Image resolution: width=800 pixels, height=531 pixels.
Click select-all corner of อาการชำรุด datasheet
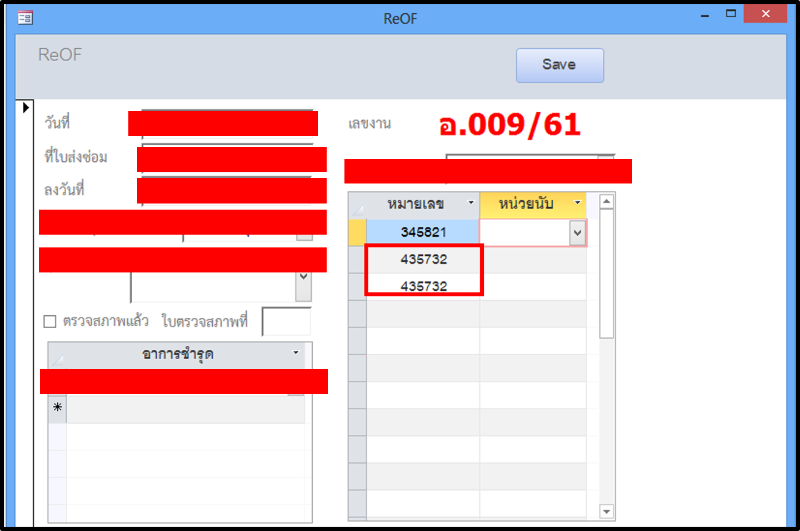click(57, 355)
